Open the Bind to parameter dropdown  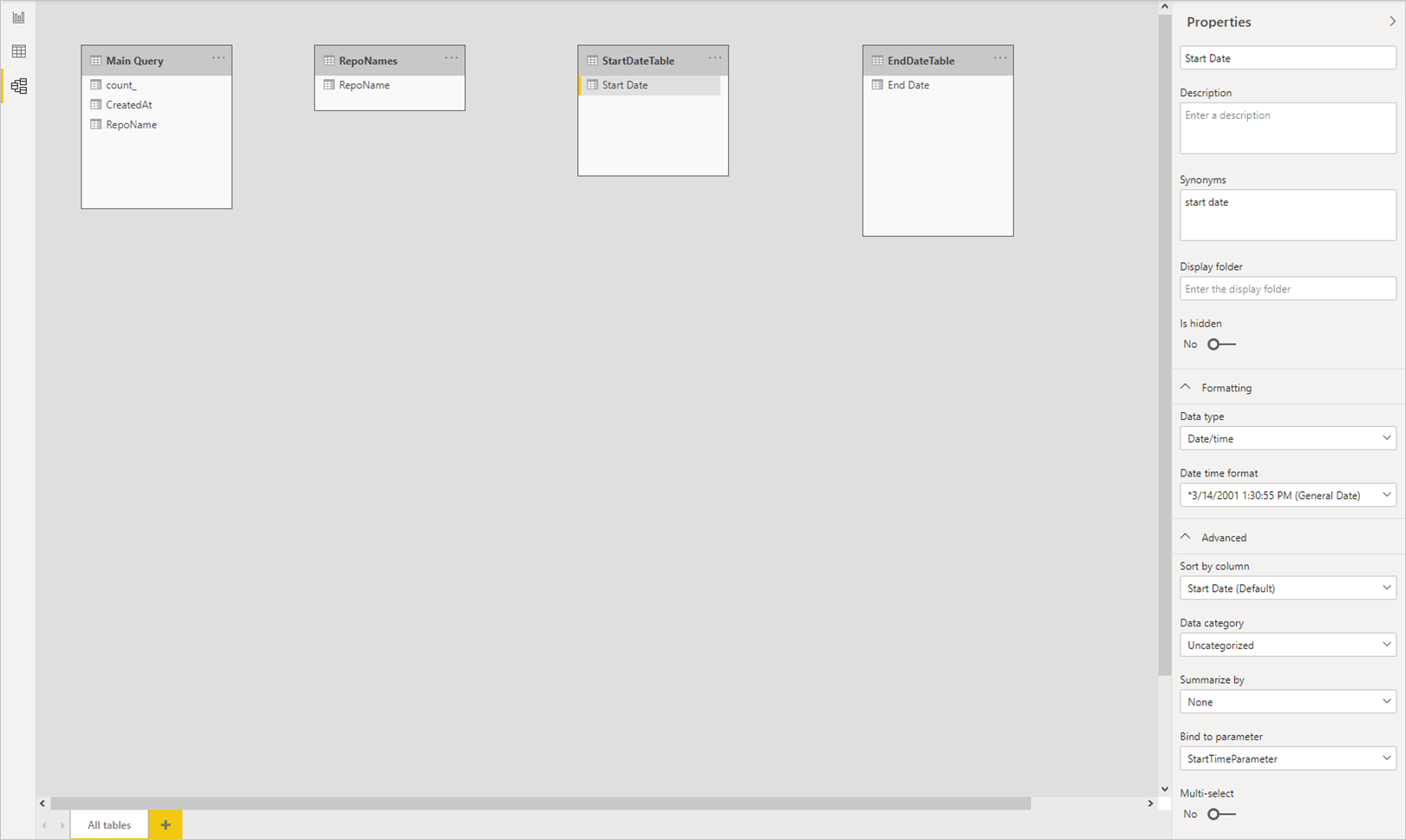click(x=1288, y=758)
